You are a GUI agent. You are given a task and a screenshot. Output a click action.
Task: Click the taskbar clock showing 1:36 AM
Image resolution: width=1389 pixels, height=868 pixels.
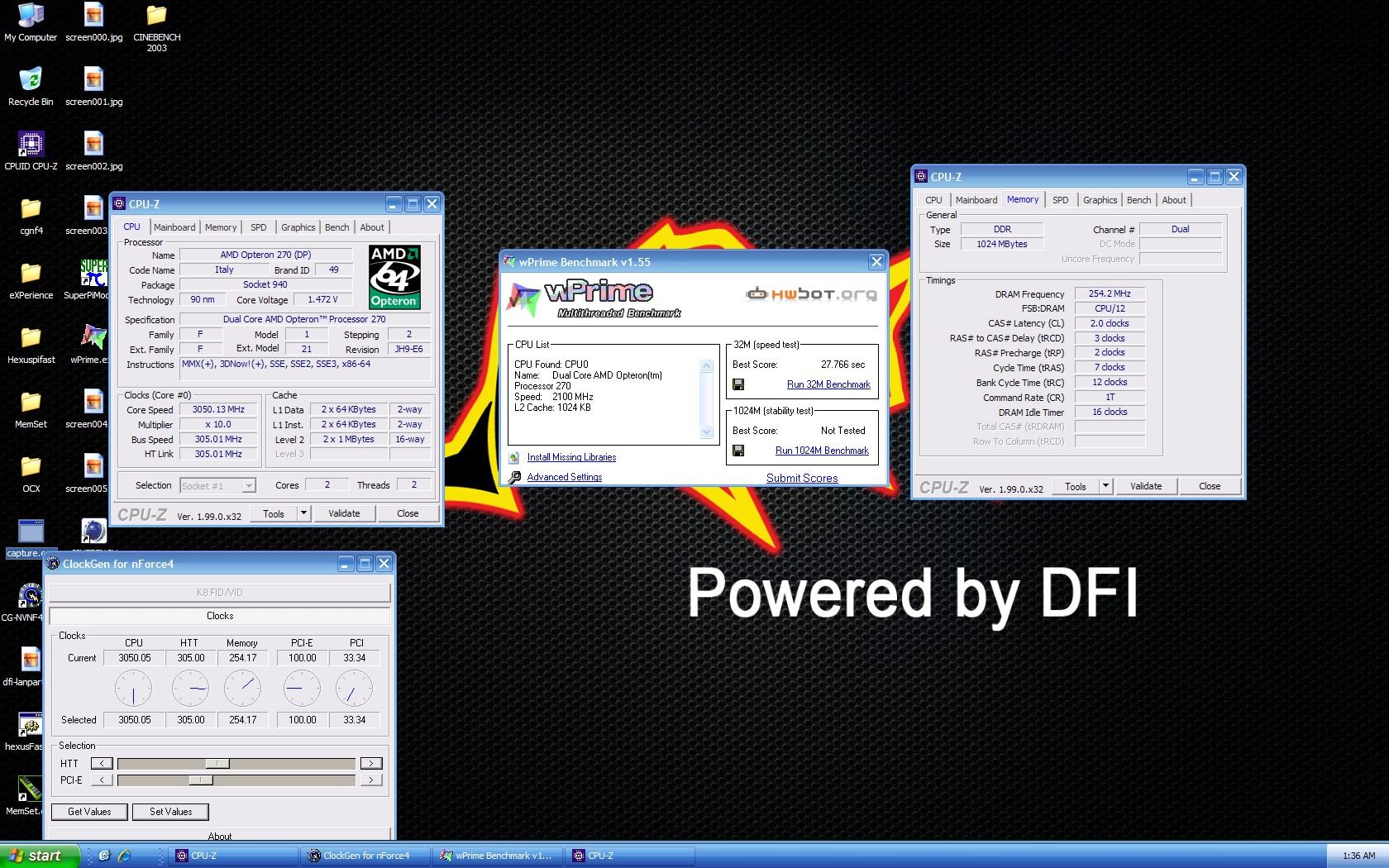pyautogui.click(x=1359, y=856)
